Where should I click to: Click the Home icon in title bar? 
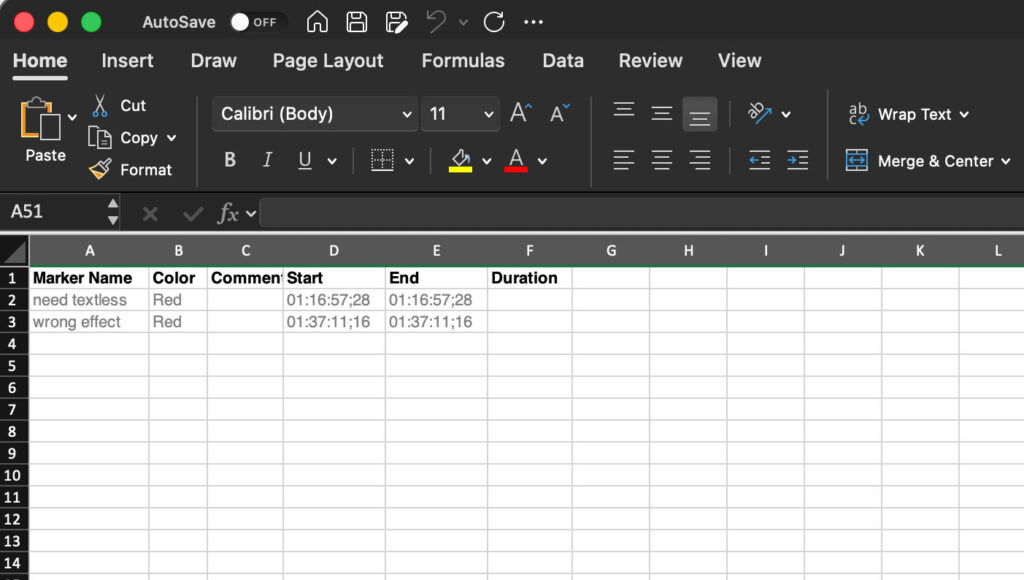(317, 22)
